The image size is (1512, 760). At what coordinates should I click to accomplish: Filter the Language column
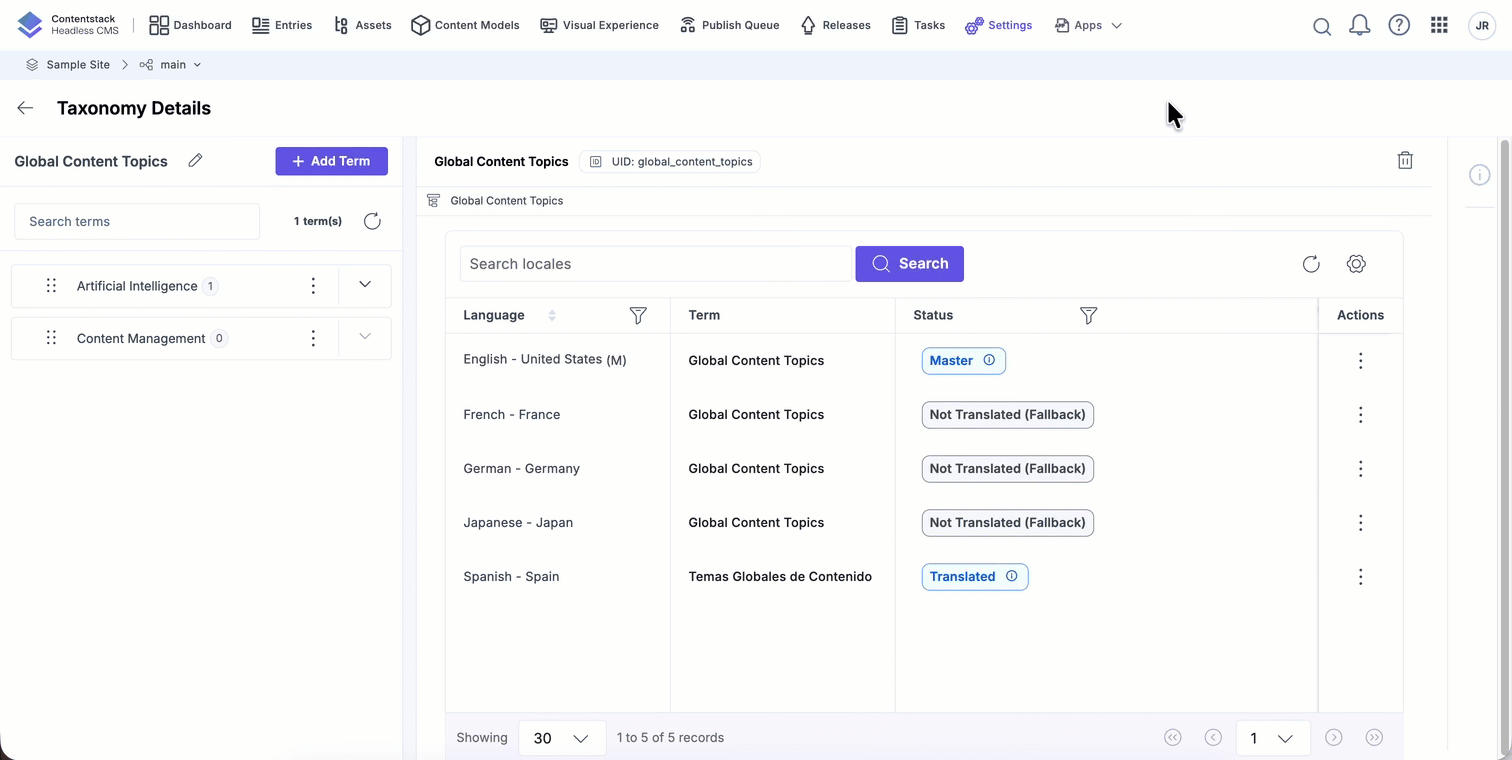[x=637, y=315]
